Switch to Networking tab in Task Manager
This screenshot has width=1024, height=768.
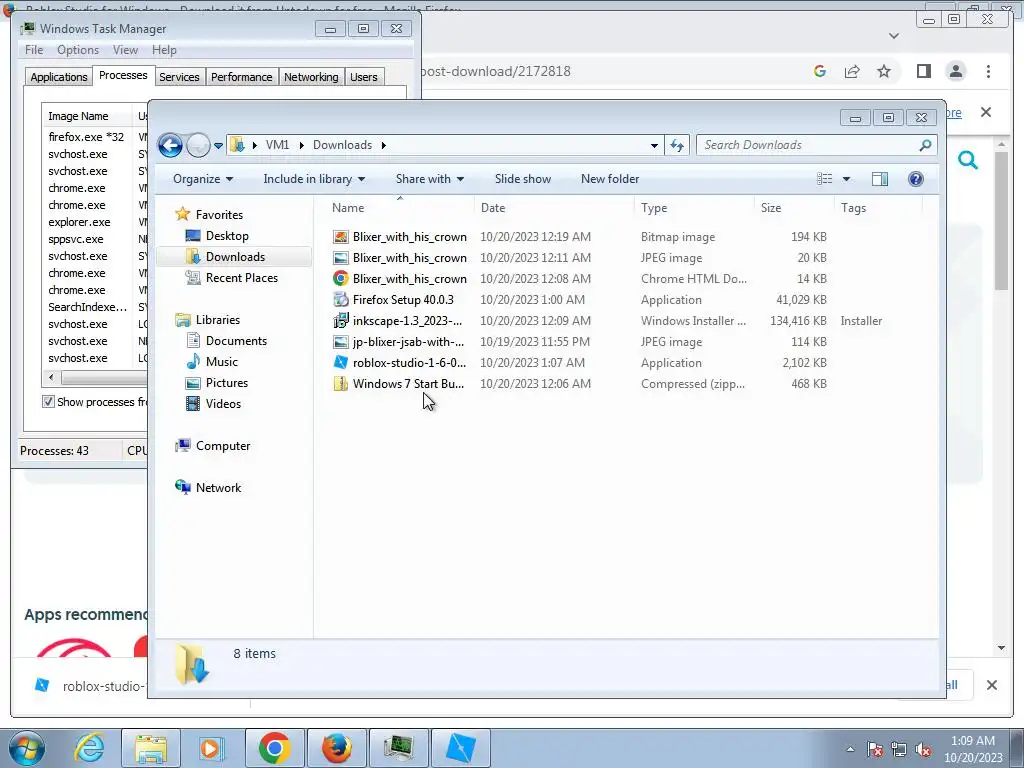(x=311, y=77)
